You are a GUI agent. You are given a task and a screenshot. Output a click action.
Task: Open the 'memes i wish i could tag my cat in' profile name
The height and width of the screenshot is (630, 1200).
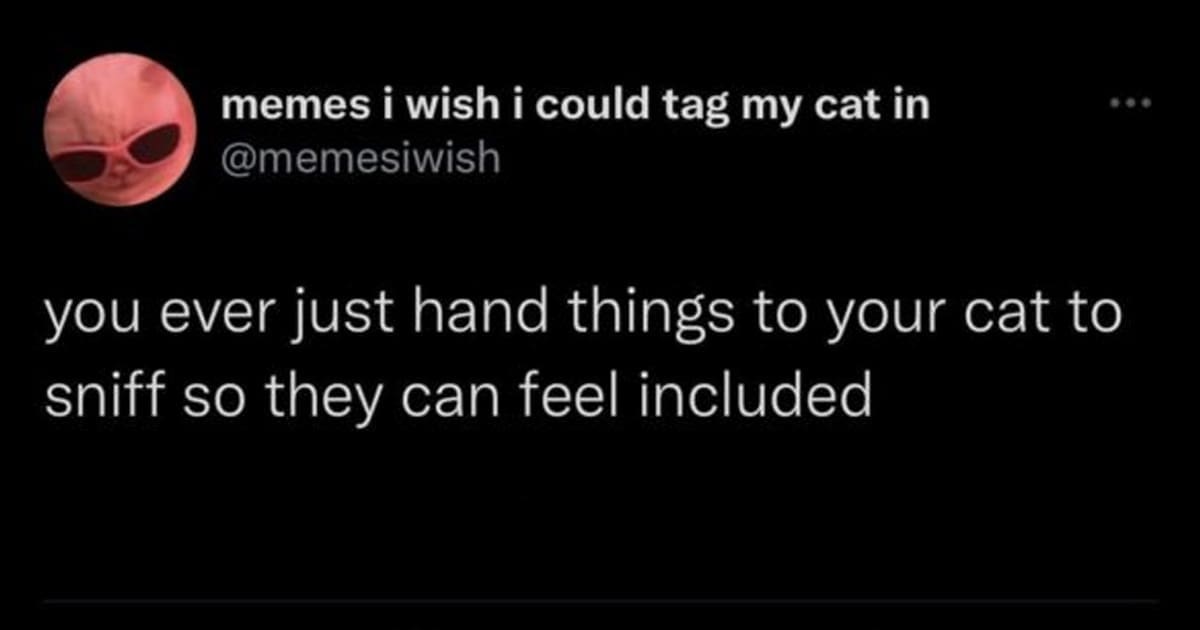click(x=575, y=107)
